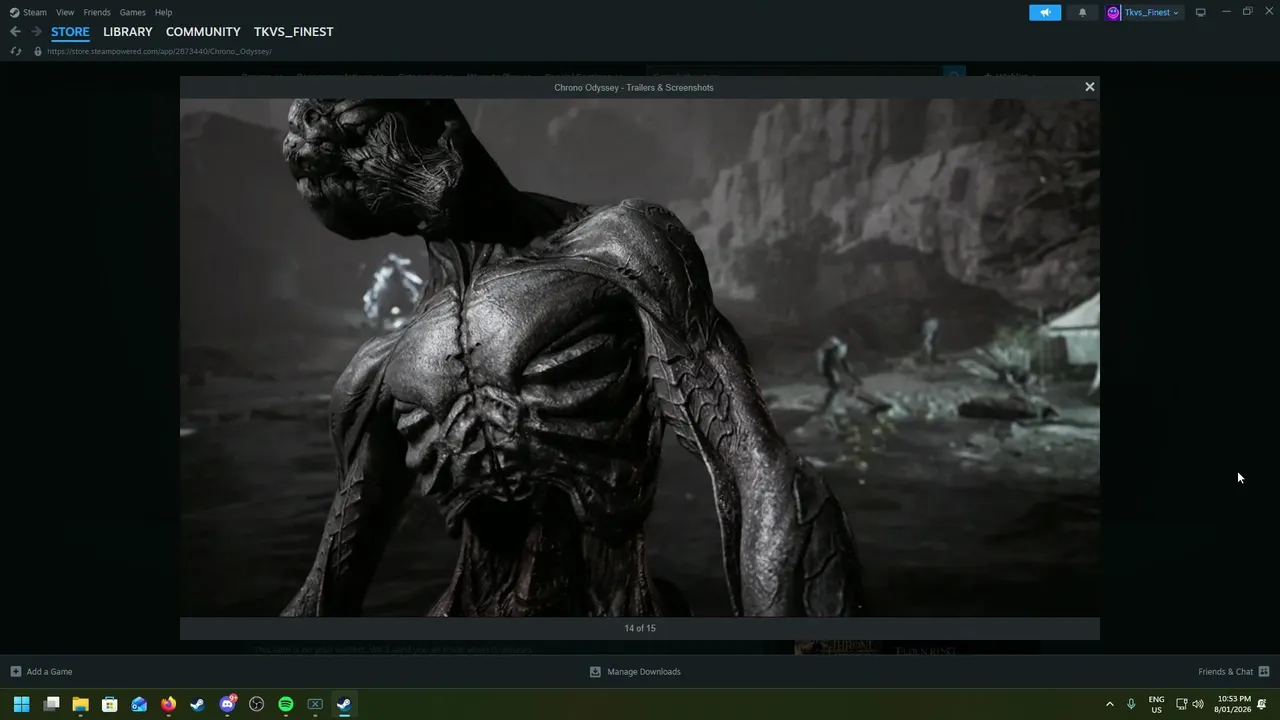Screen dimensions: 1280x720
Task: Select the store URL address text
Action: pyautogui.click(x=159, y=51)
